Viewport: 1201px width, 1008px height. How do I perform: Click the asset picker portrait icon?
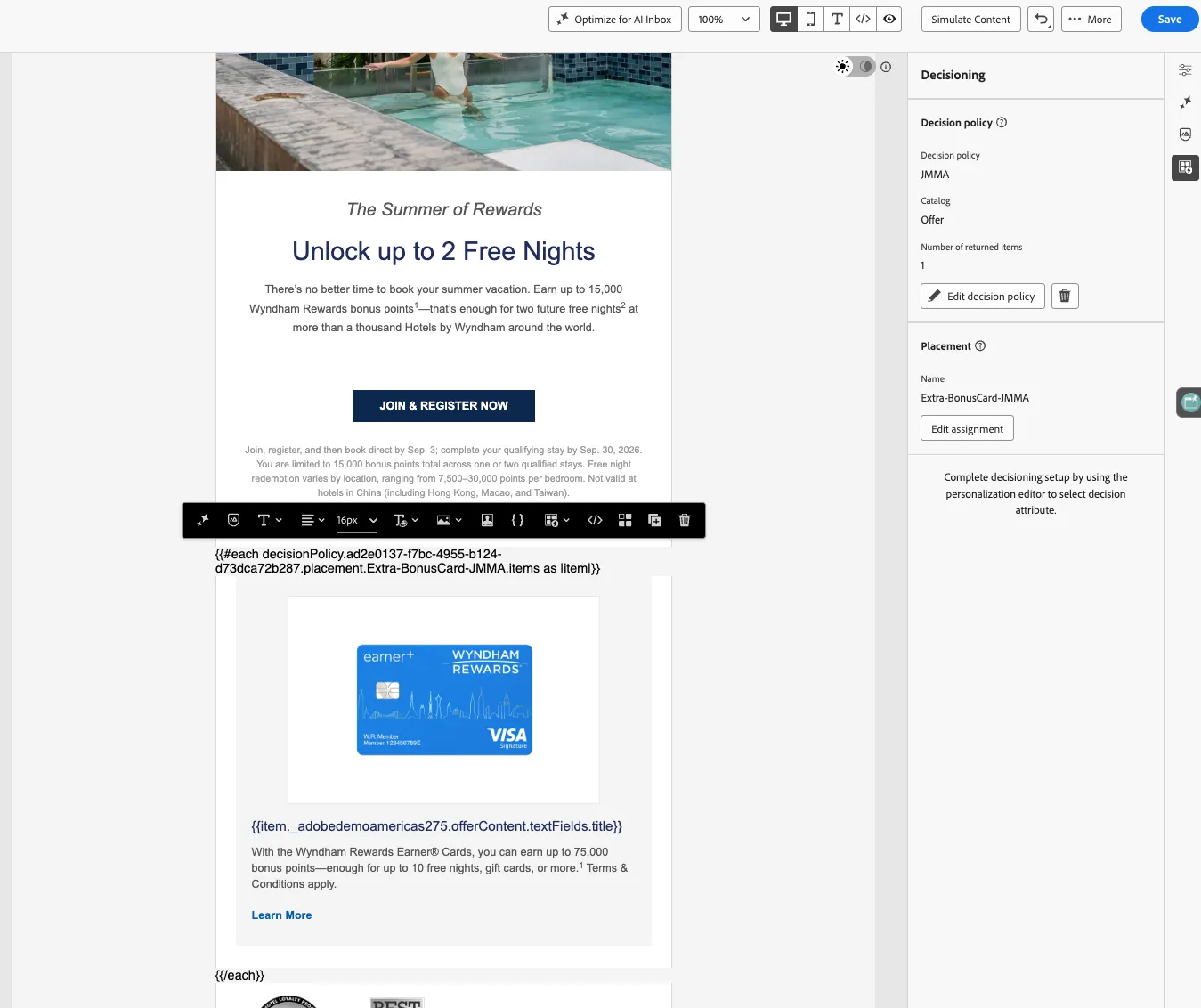click(487, 520)
